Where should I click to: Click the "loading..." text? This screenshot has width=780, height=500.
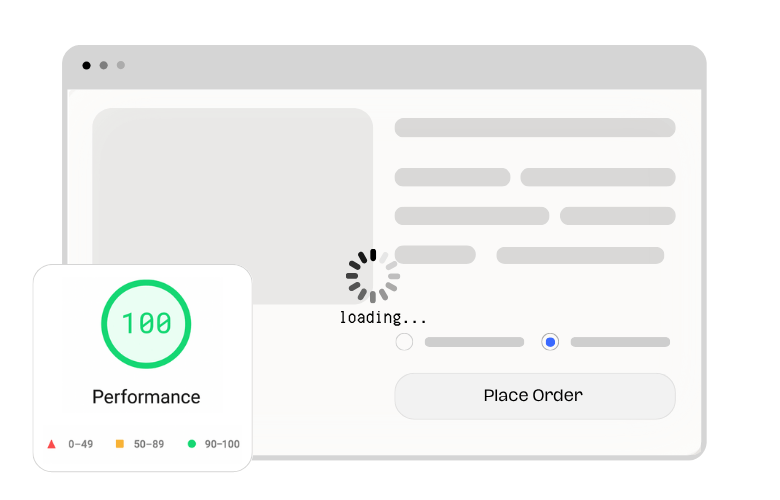(383, 318)
